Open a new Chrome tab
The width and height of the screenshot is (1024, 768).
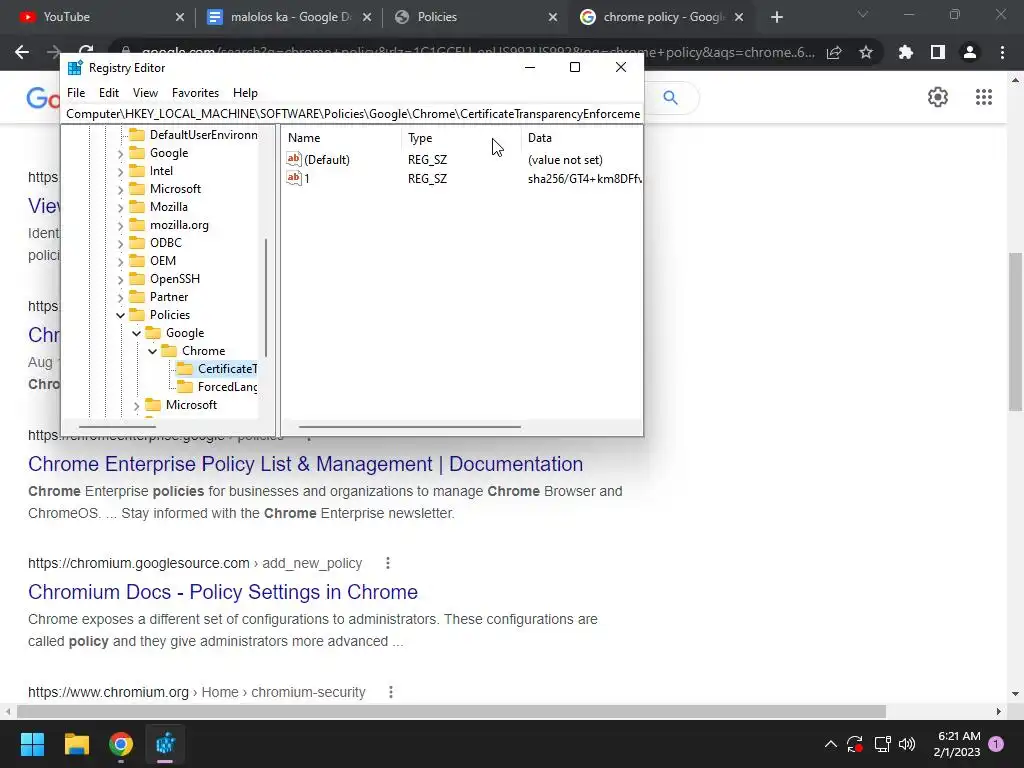(776, 18)
